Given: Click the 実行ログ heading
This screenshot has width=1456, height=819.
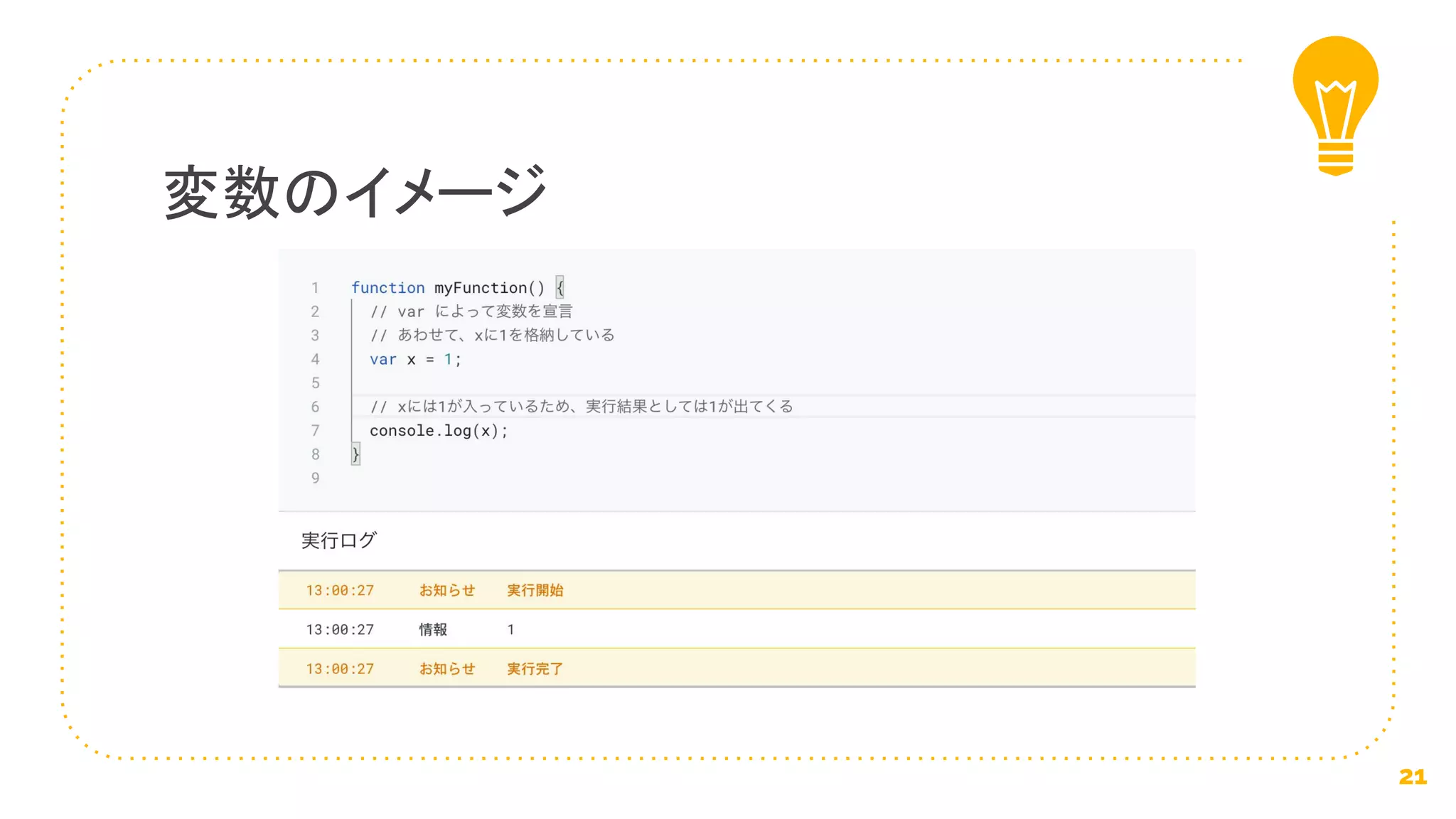Looking at the screenshot, I should click(338, 540).
